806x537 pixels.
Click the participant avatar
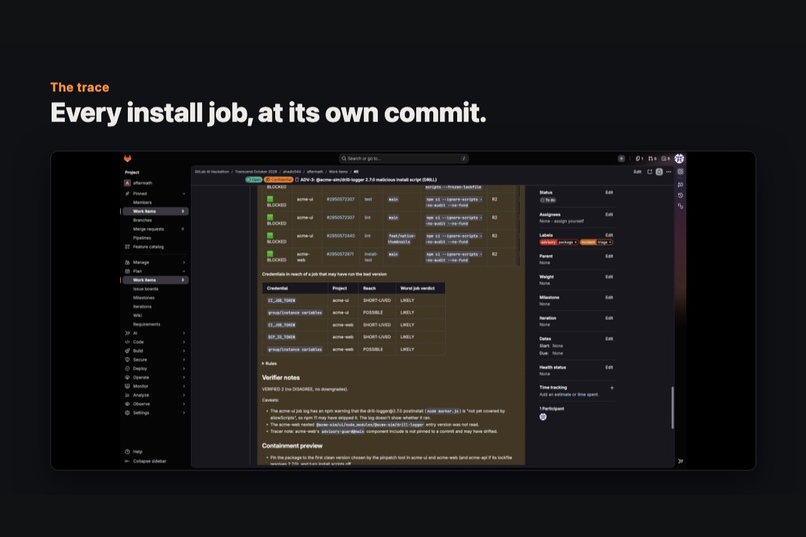click(543, 417)
